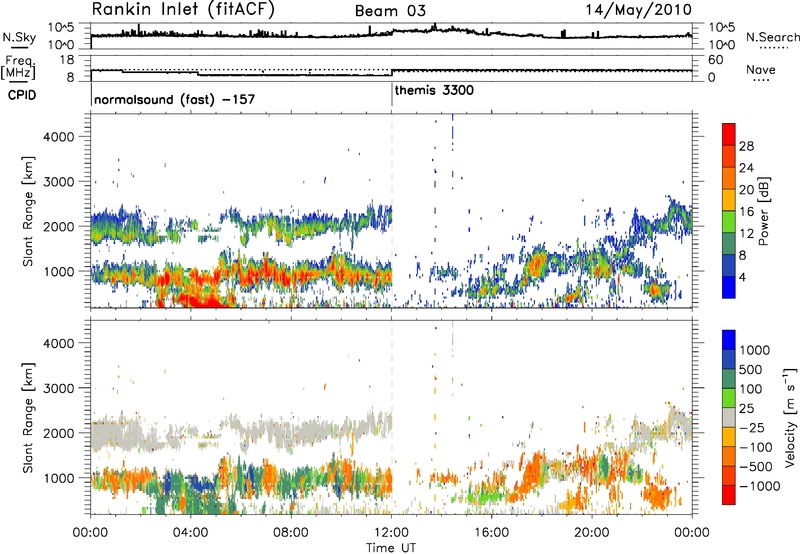Click the '16:00' time tick label
This screenshot has width=800, height=554.
pyautogui.click(x=491, y=533)
